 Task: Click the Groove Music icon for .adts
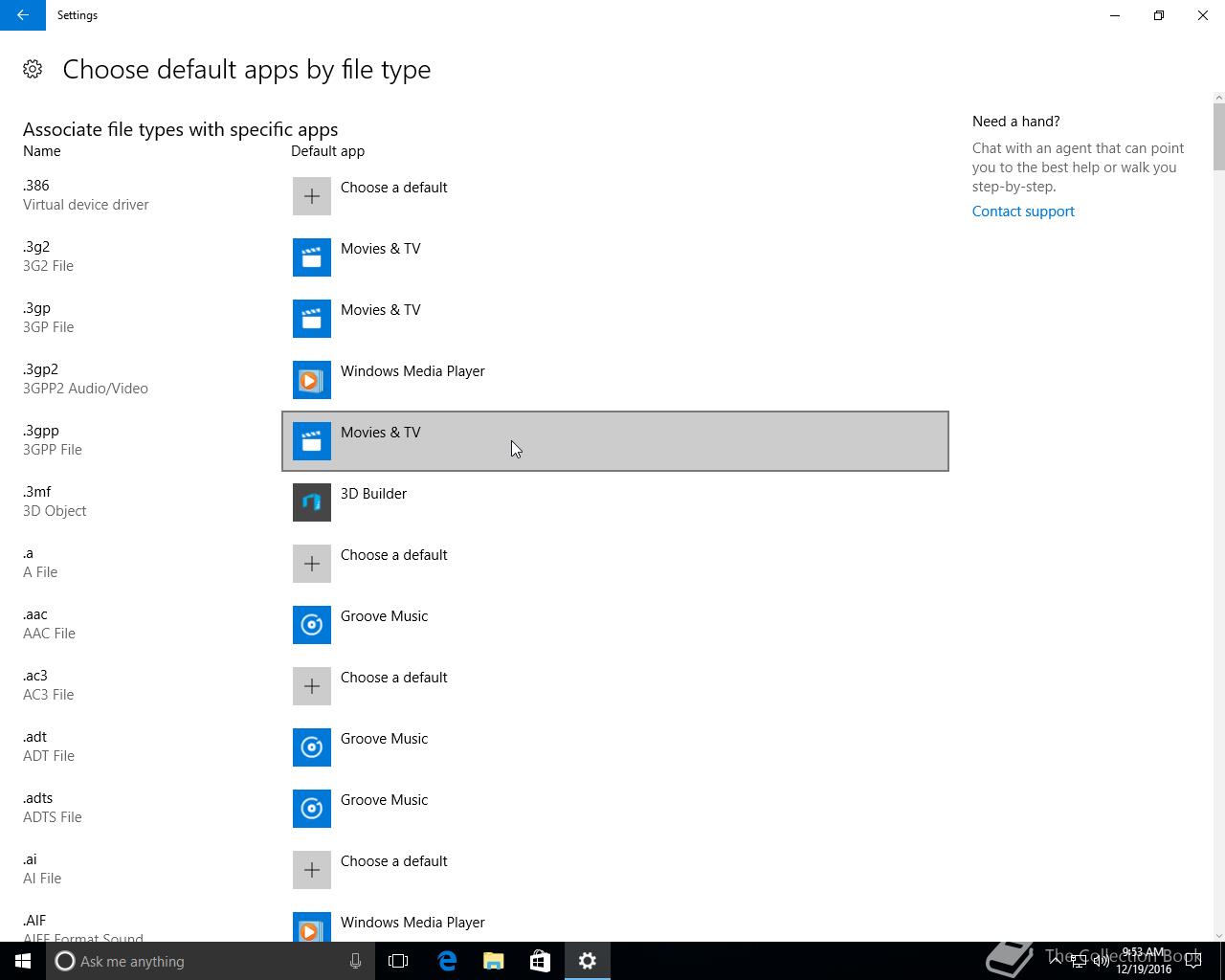312,809
